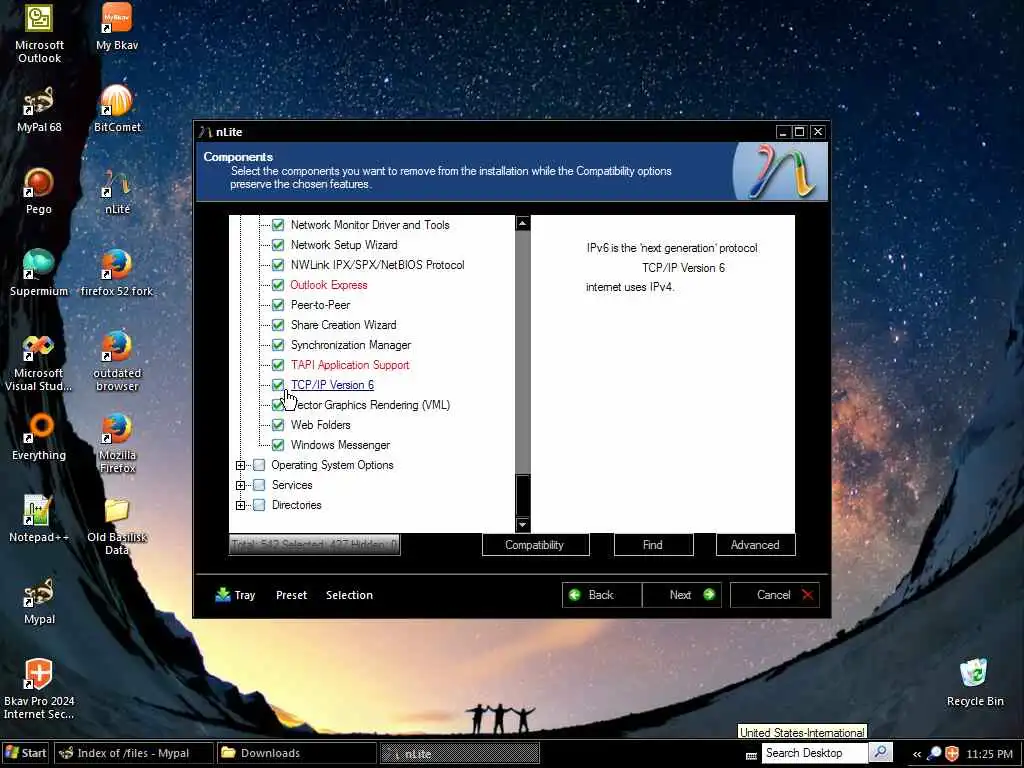The image size is (1024, 768).
Task: Open BitComet desktop icon
Action: coord(117,109)
